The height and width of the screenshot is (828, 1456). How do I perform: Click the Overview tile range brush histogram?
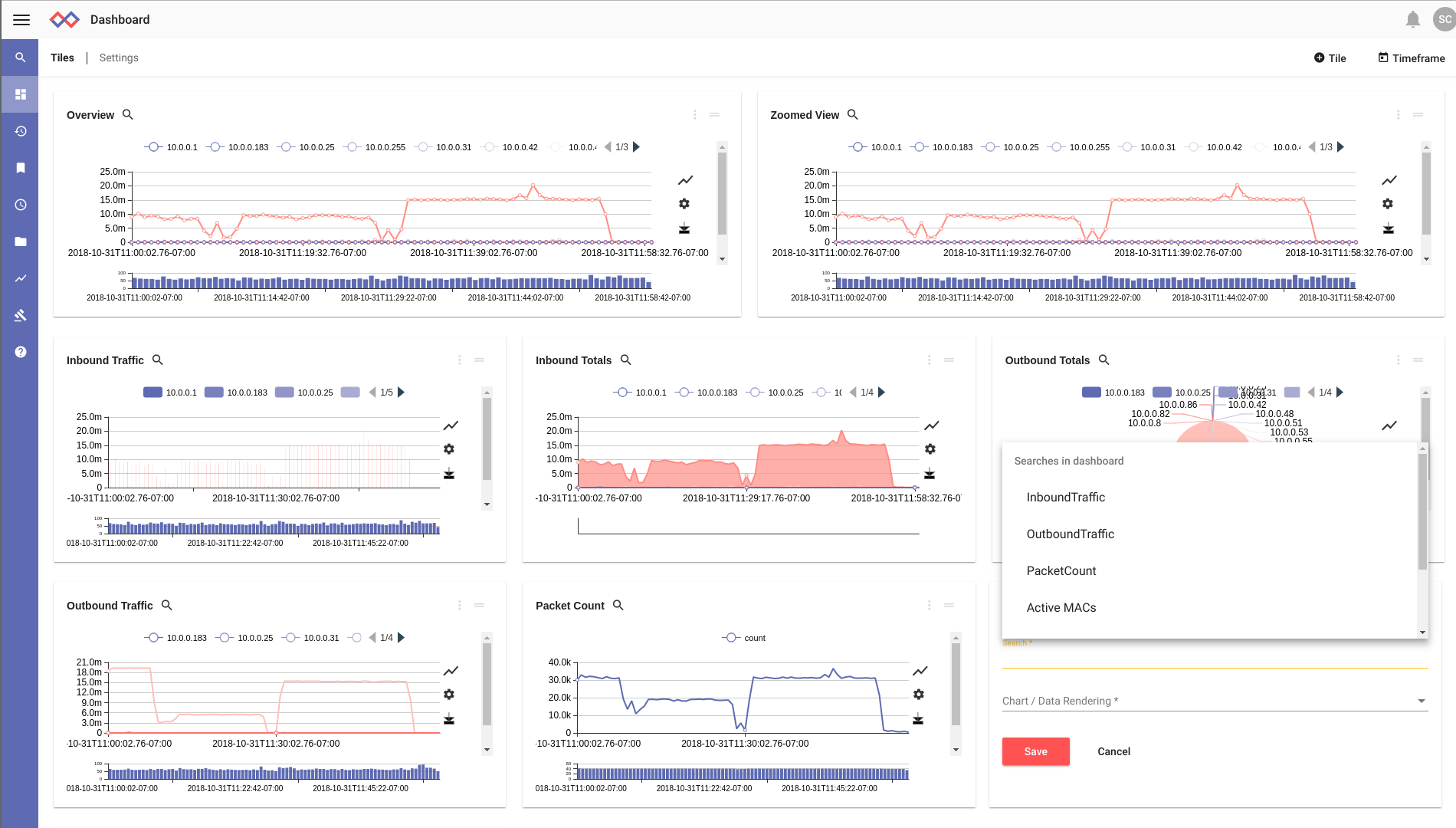point(392,282)
